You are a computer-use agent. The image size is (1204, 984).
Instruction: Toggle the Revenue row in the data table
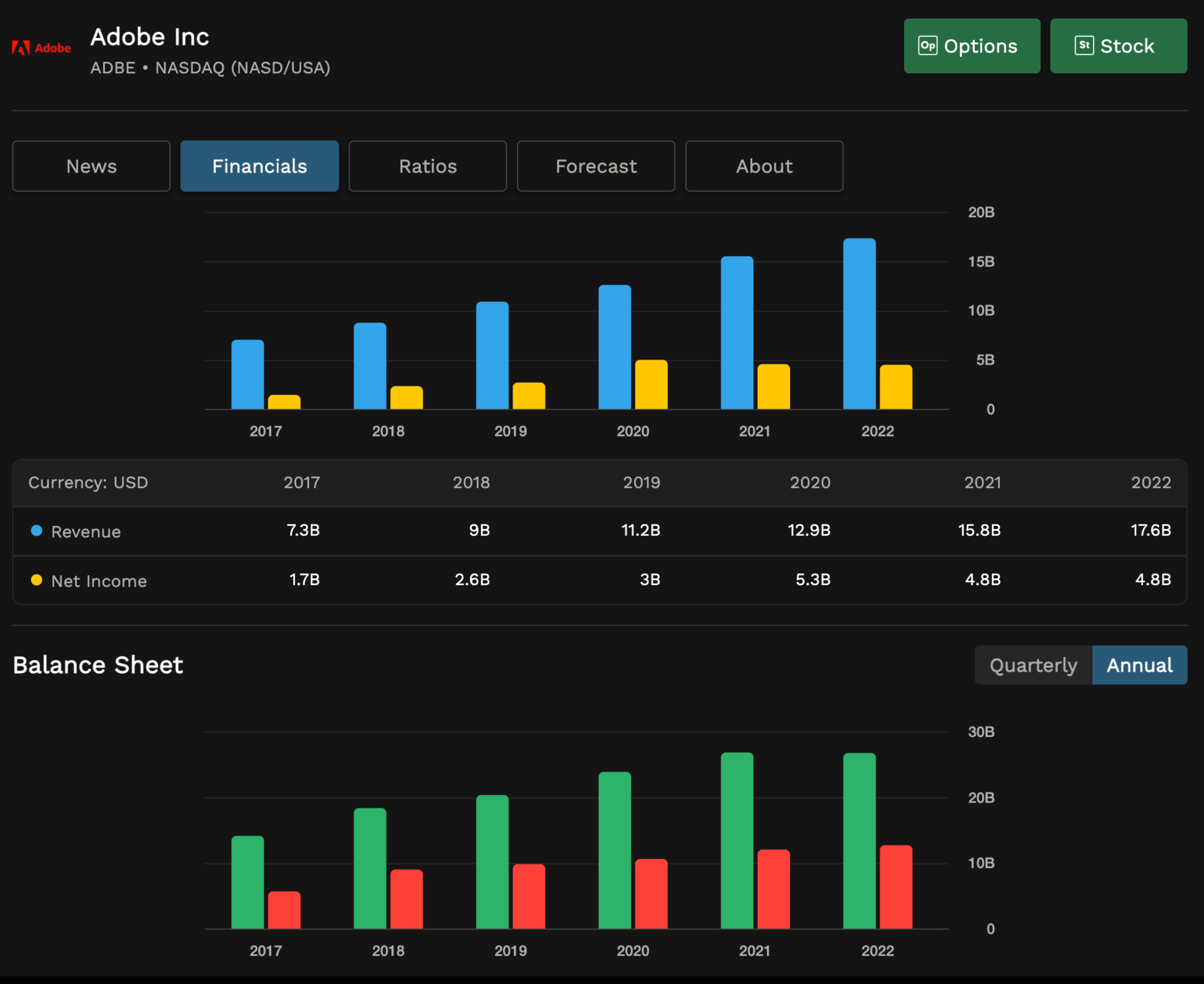click(85, 531)
